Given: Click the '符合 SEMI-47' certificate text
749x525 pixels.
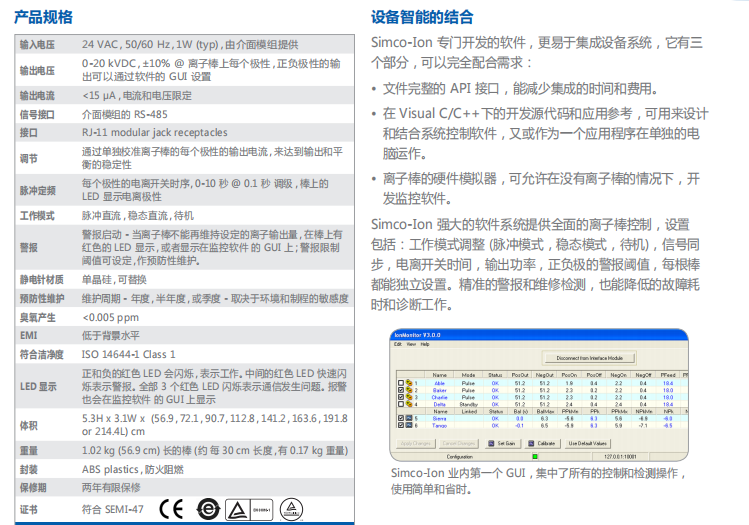Looking at the screenshot, I should 112,509.
